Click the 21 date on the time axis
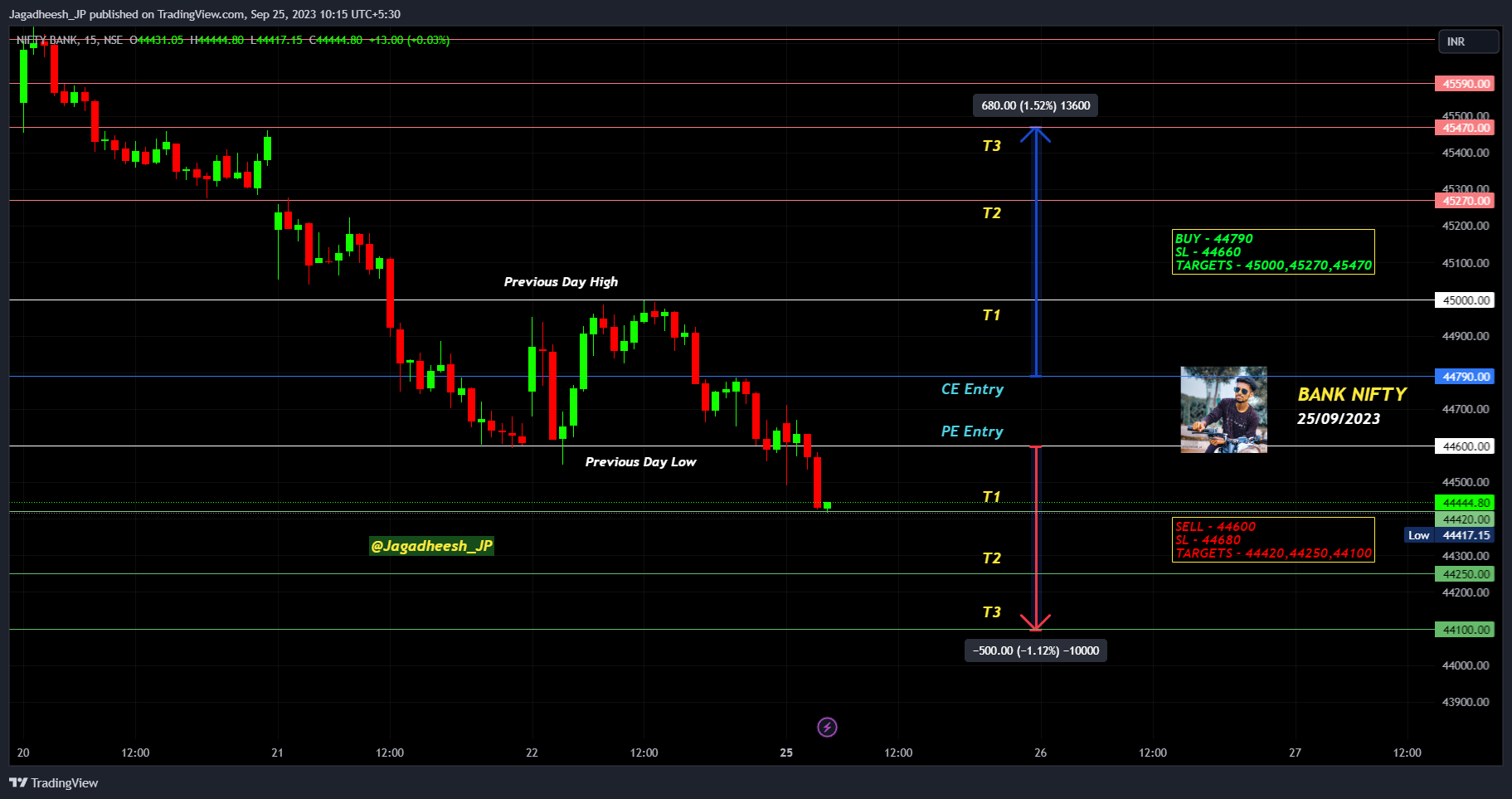 pyautogui.click(x=277, y=753)
